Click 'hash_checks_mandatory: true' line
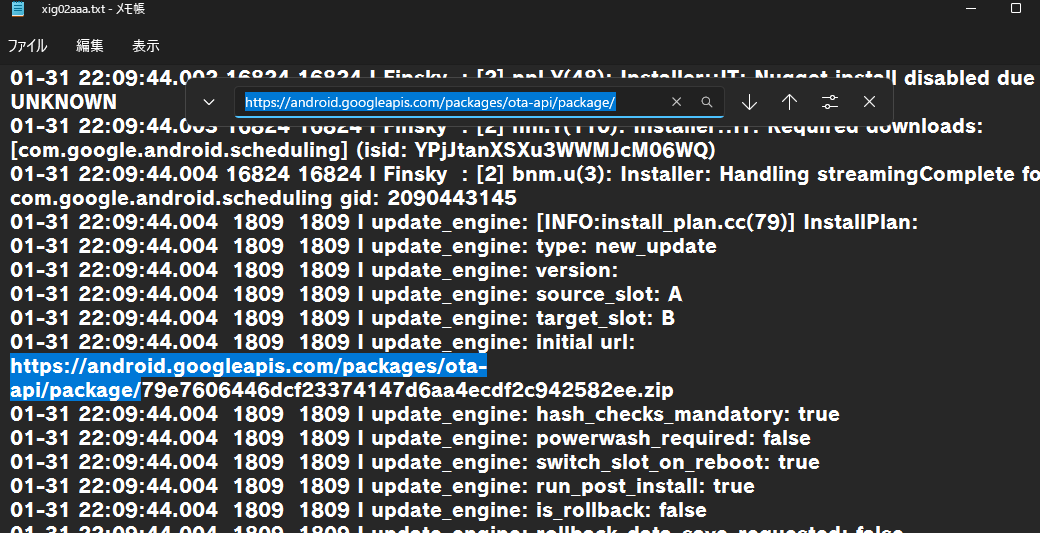 click(x=425, y=414)
